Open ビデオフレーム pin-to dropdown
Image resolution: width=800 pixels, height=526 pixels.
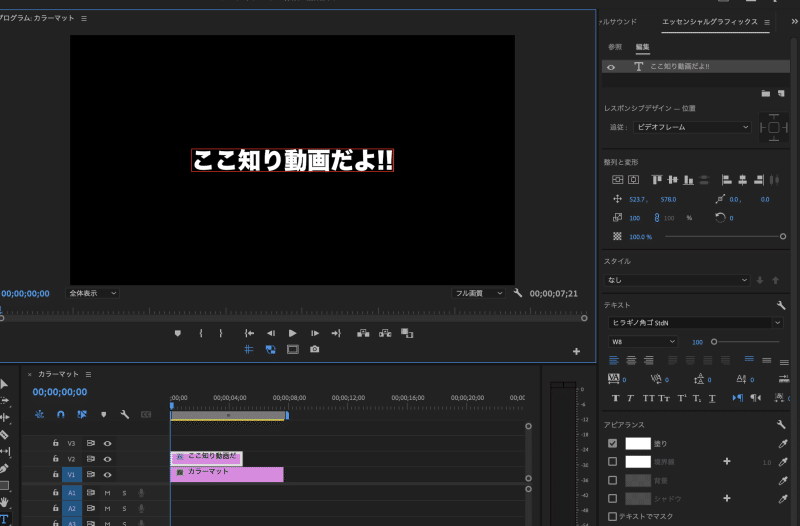coord(692,127)
